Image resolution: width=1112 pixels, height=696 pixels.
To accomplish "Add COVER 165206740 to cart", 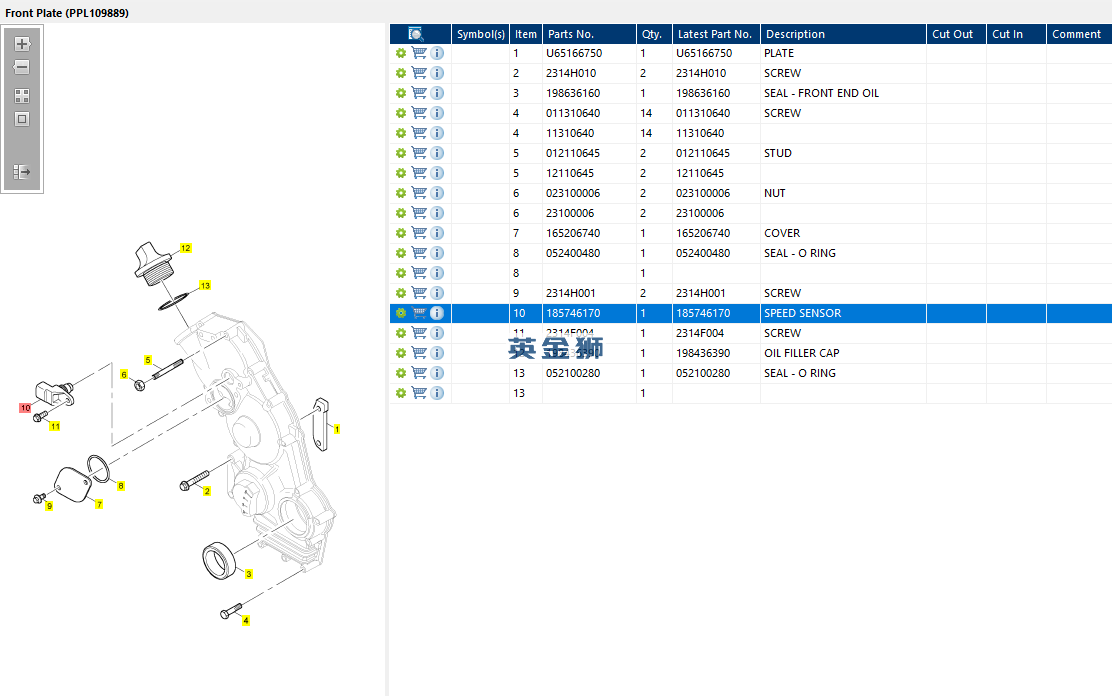I will (x=419, y=233).
